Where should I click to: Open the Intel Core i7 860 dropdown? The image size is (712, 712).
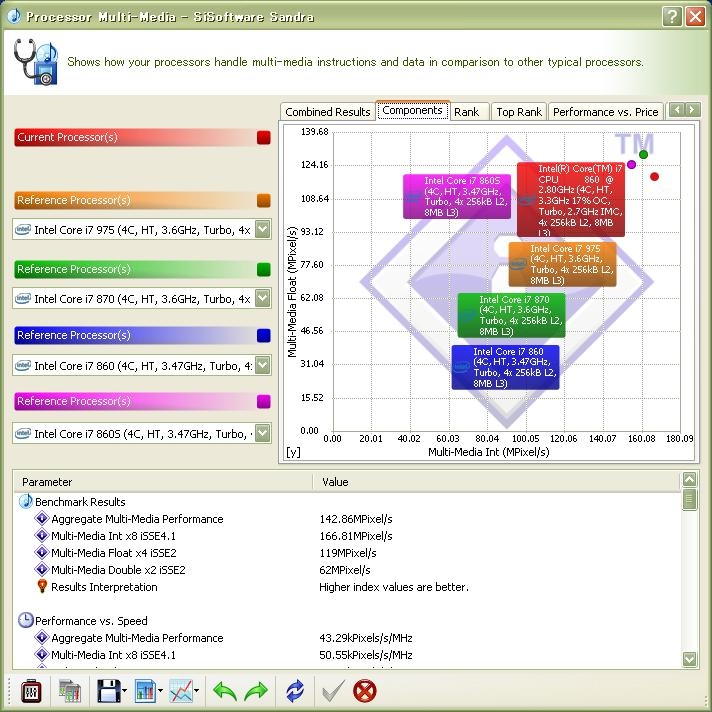262,365
